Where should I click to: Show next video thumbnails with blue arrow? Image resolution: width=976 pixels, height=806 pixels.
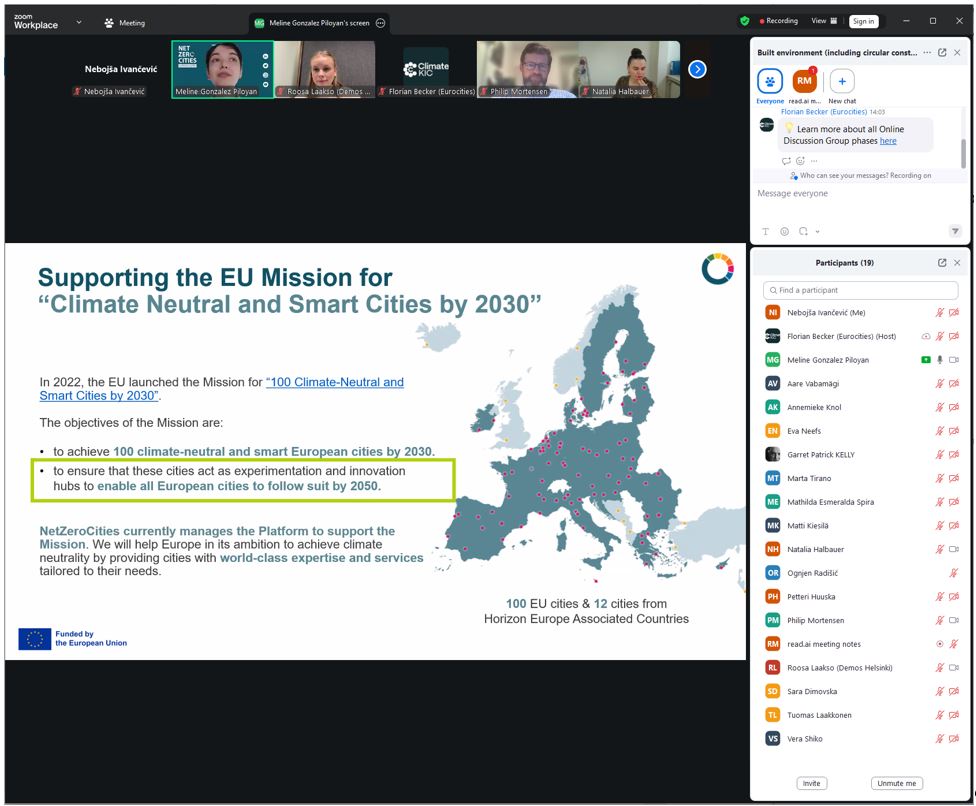click(698, 69)
